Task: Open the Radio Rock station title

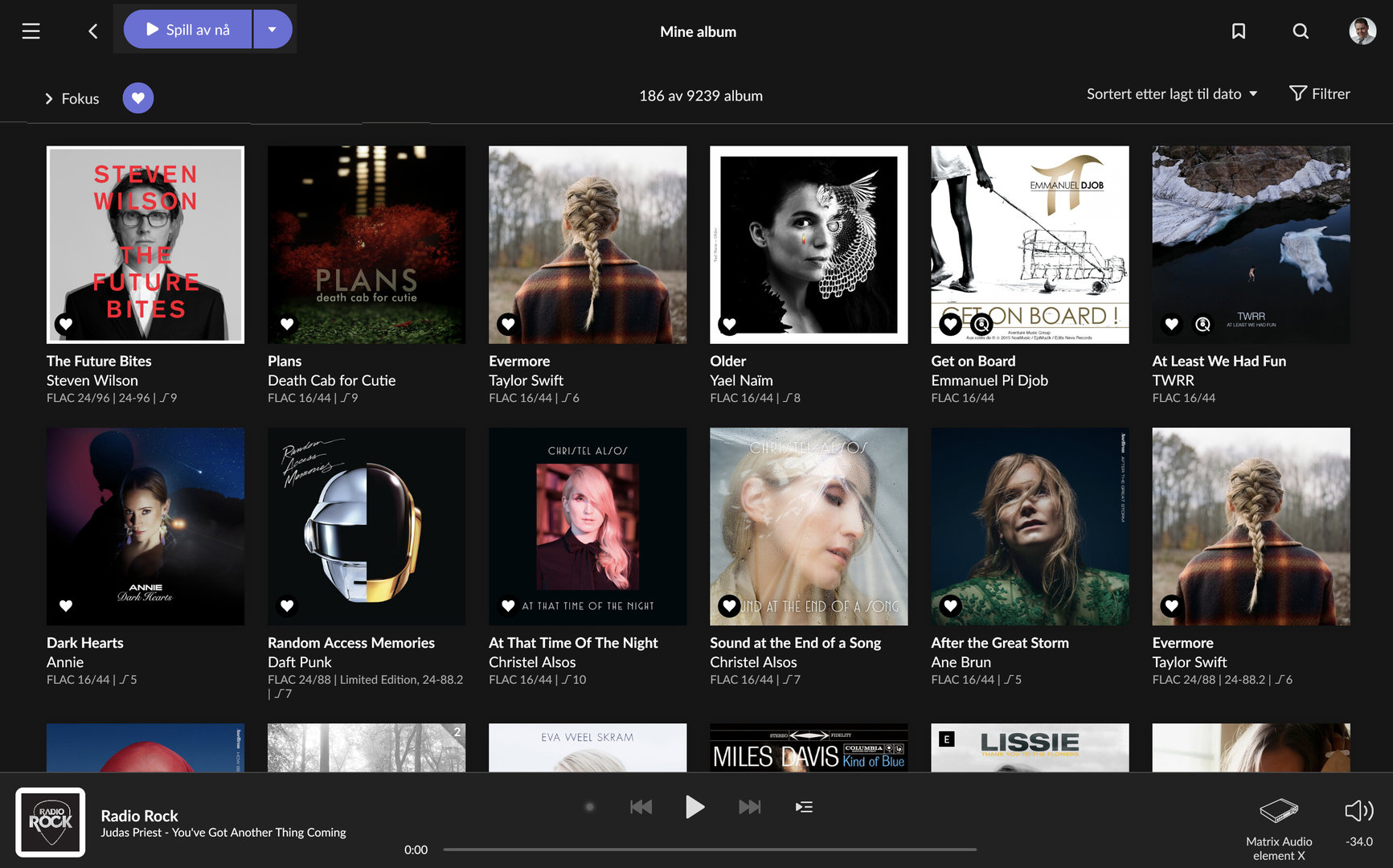Action: click(x=139, y=816)
